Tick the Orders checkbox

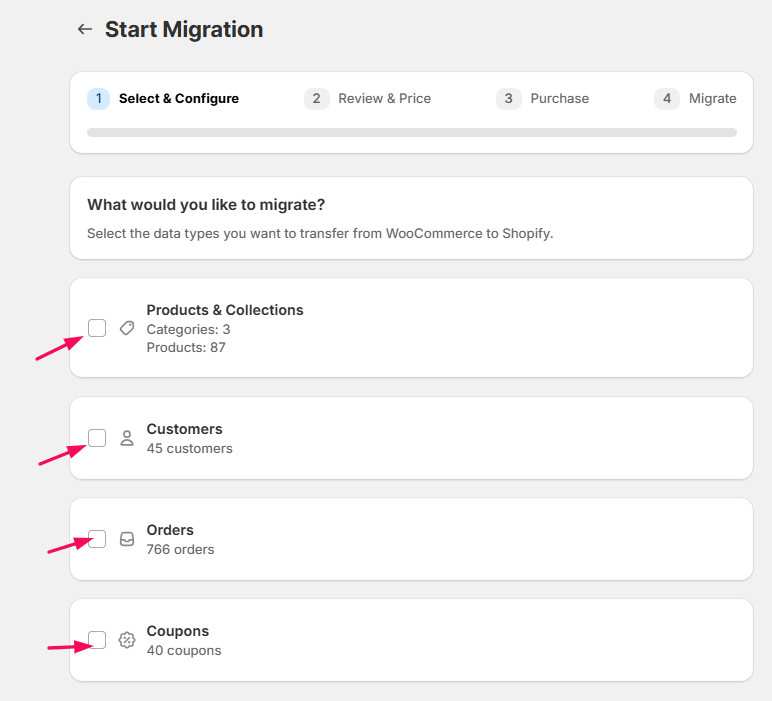(x=97, y=539)
